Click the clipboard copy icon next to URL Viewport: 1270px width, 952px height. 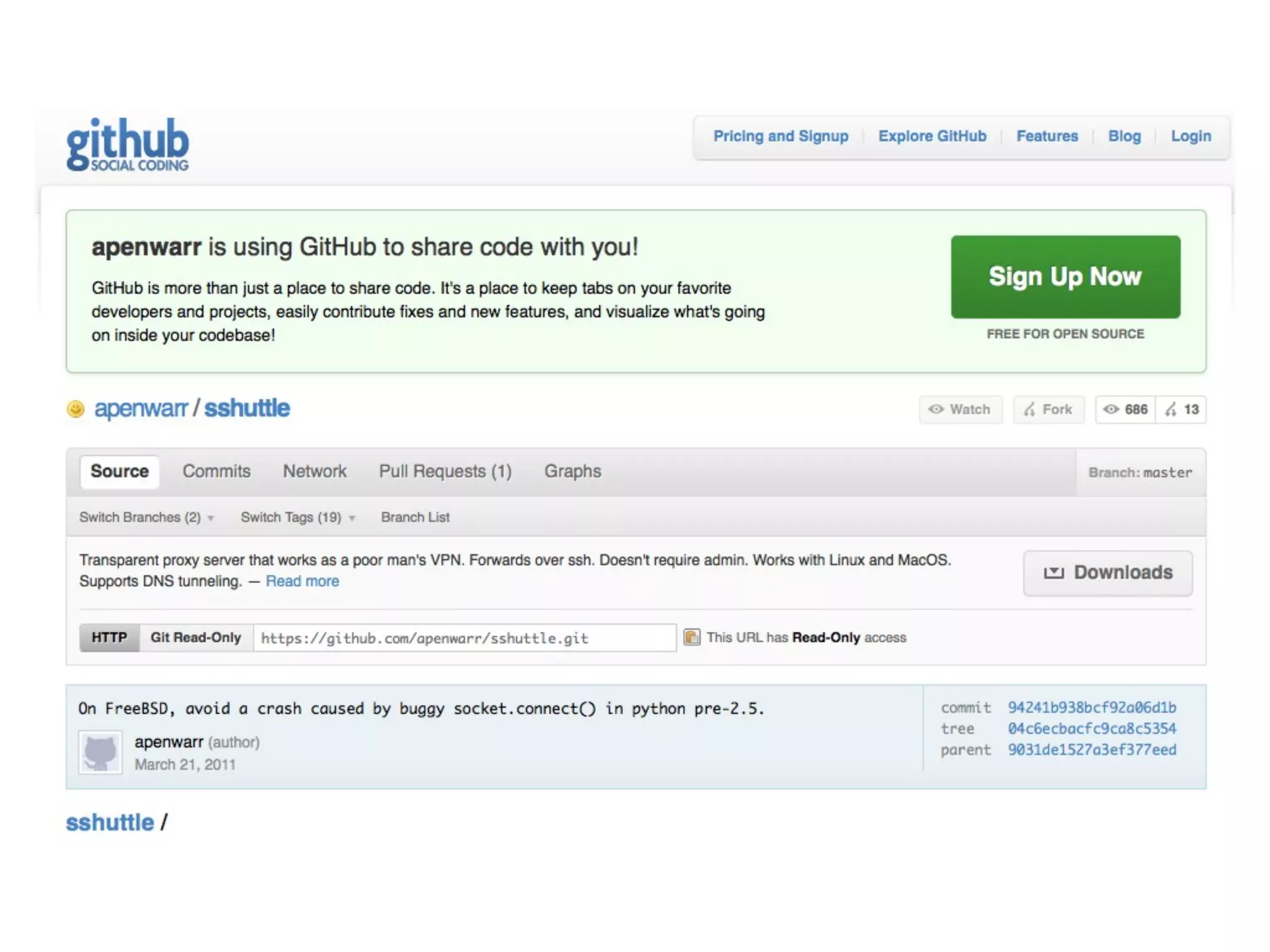click(691, 637)
